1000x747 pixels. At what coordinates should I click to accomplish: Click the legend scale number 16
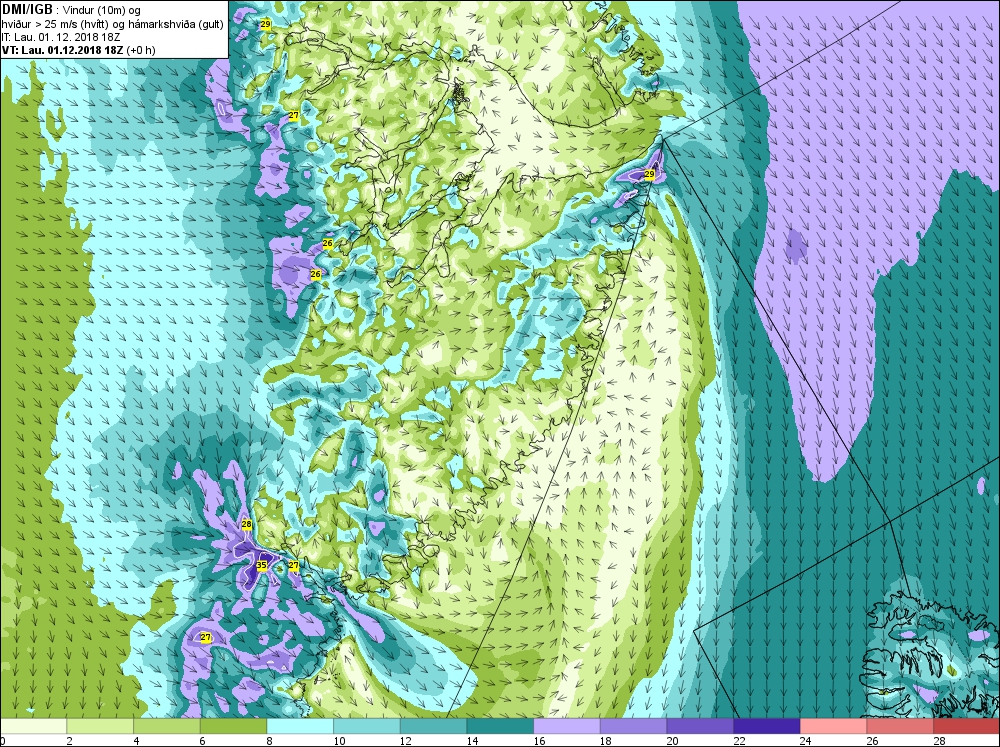coord(540,741)
